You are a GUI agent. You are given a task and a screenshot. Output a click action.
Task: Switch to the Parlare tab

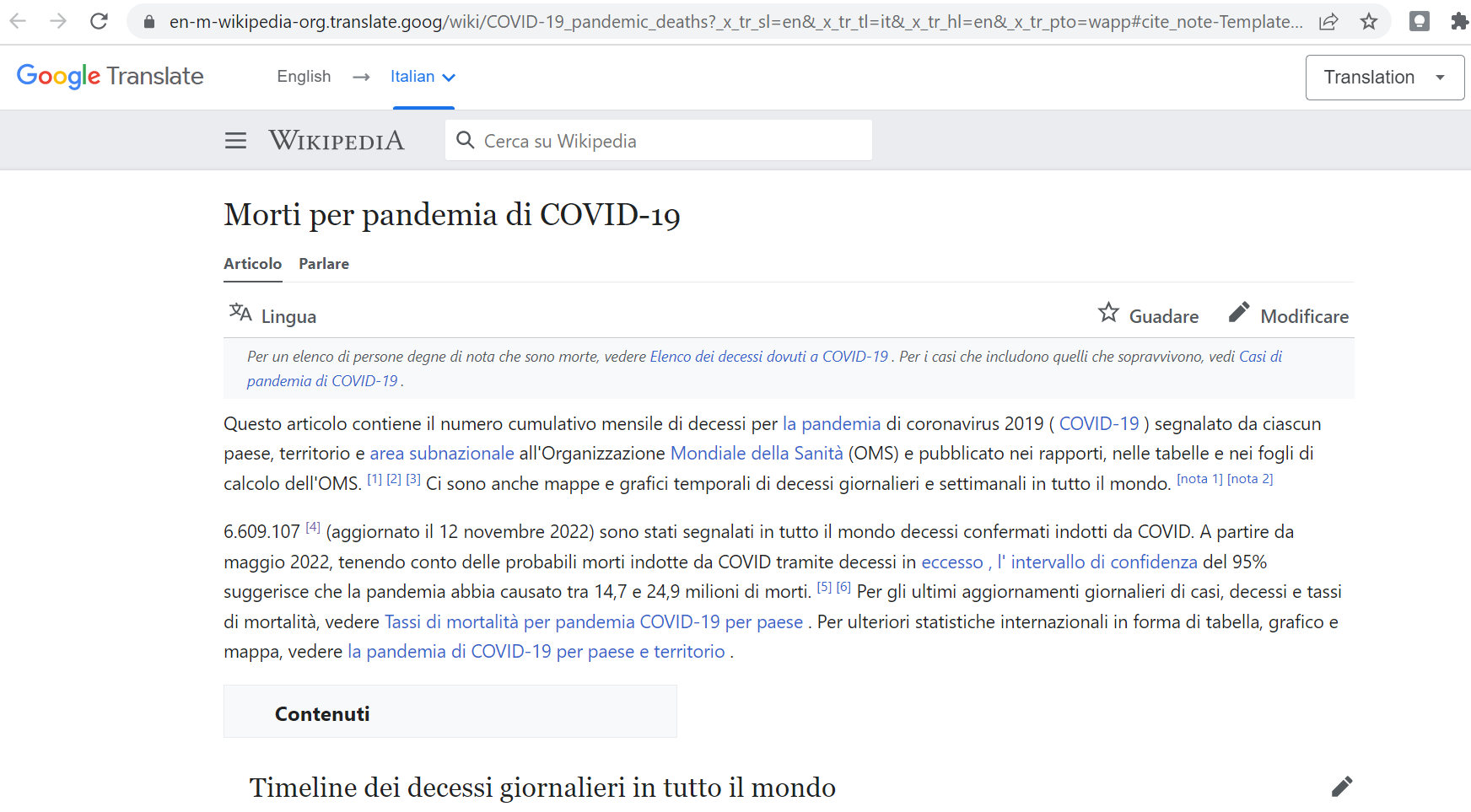tap(323, 264)
